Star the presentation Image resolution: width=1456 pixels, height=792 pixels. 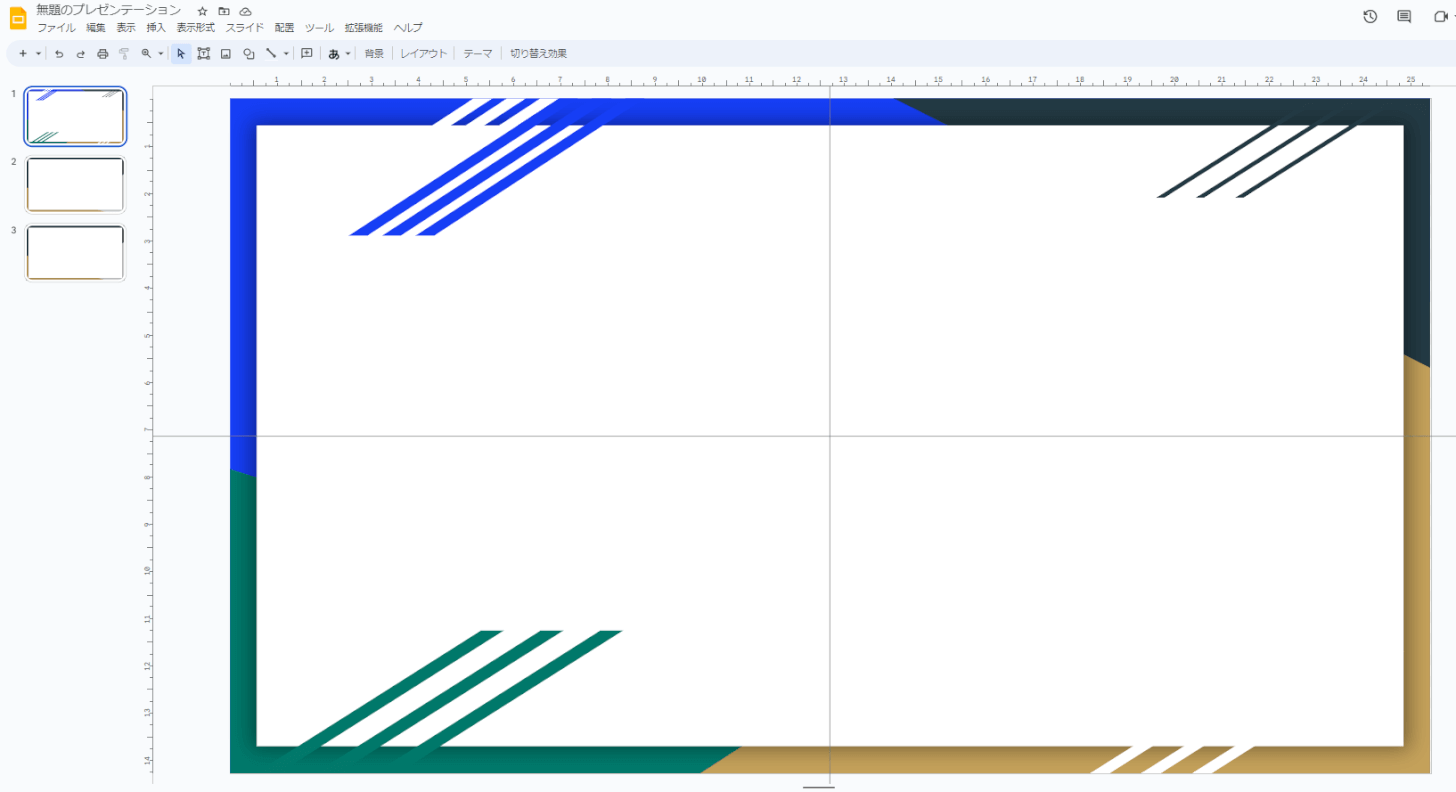click(x=202, y=11)
